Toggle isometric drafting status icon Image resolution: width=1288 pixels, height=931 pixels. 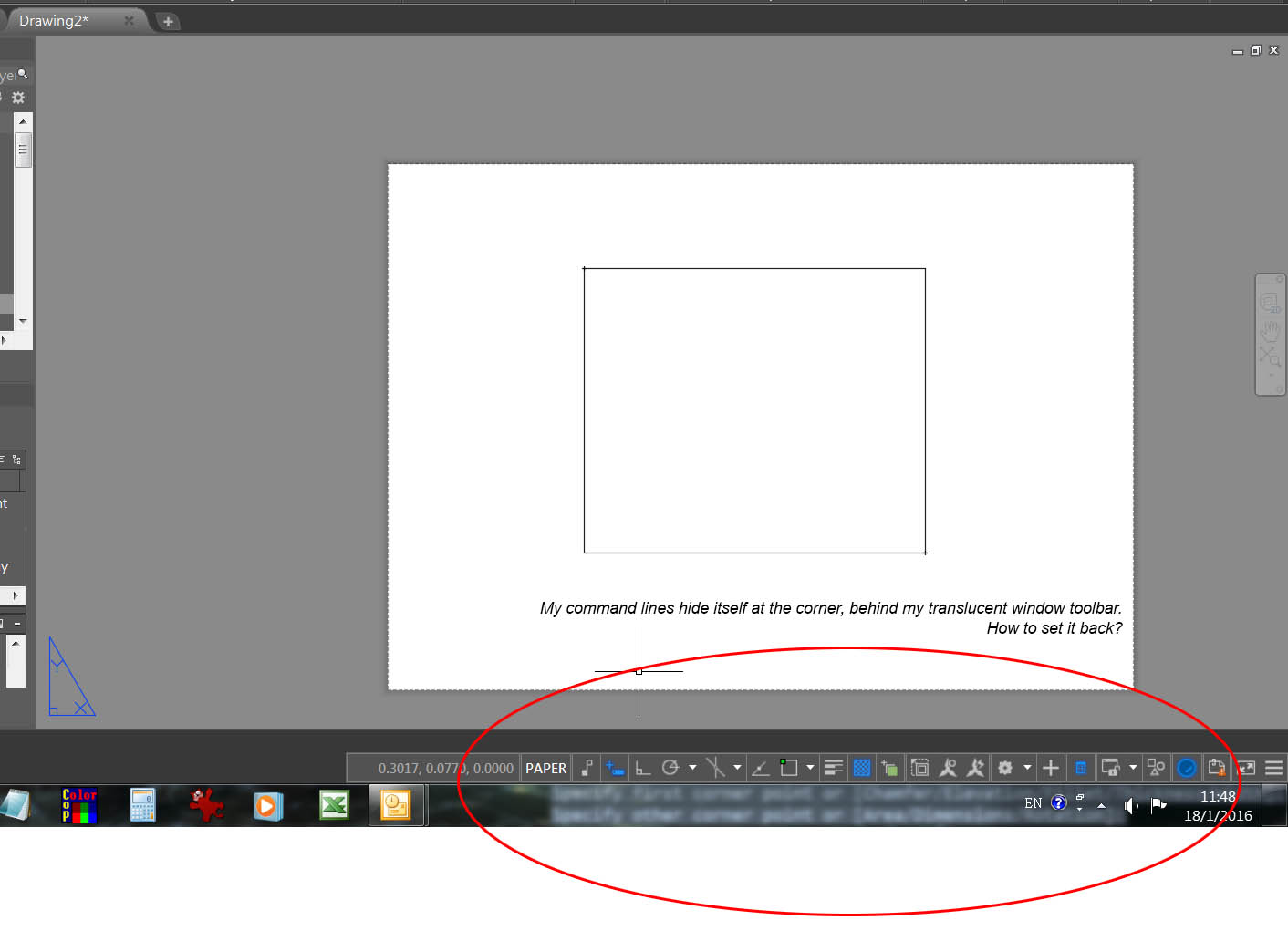[716, 768]
